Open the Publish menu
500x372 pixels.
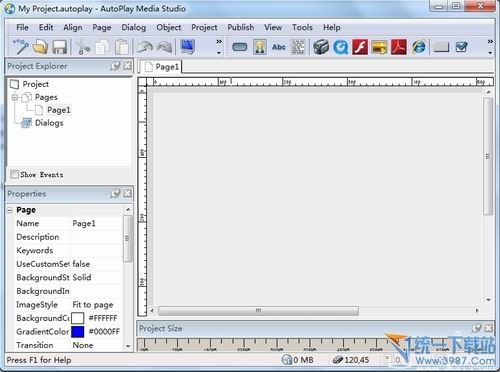point(241,27)
